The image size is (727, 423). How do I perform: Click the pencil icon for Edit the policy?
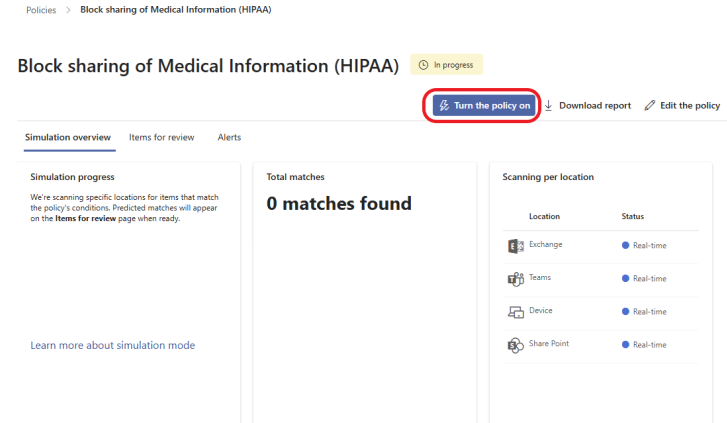(x=650, y=106)
